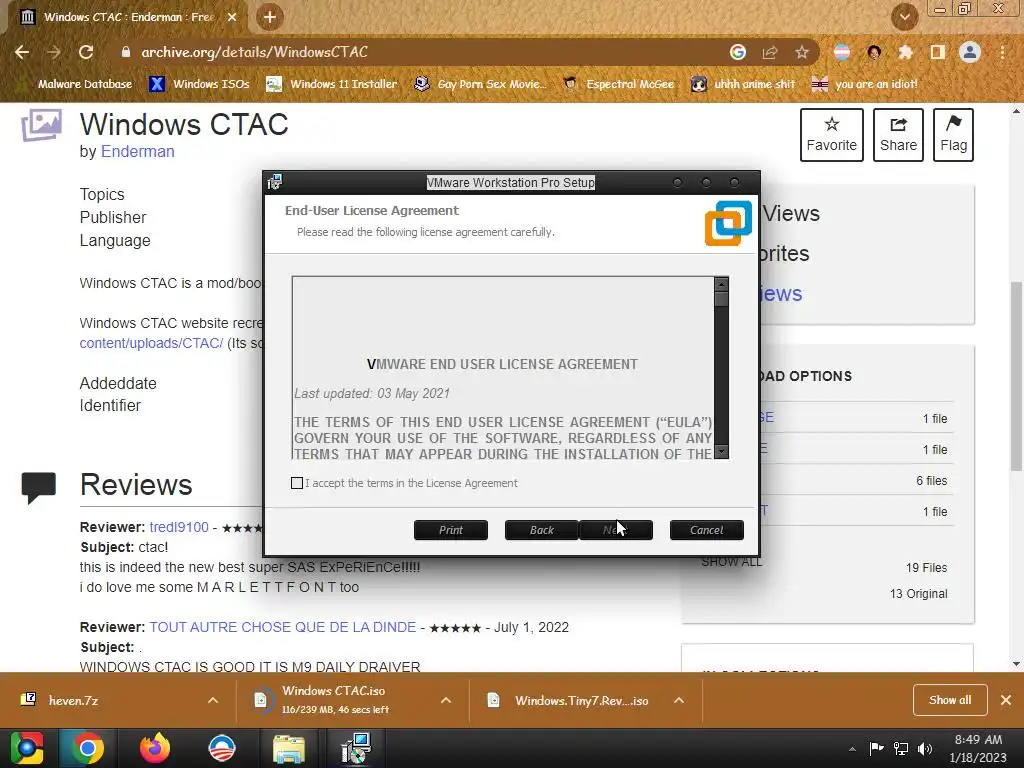Open reviewer tredl9100 profile link
The width and height of the screenshot is (1024, 768).
179,527
